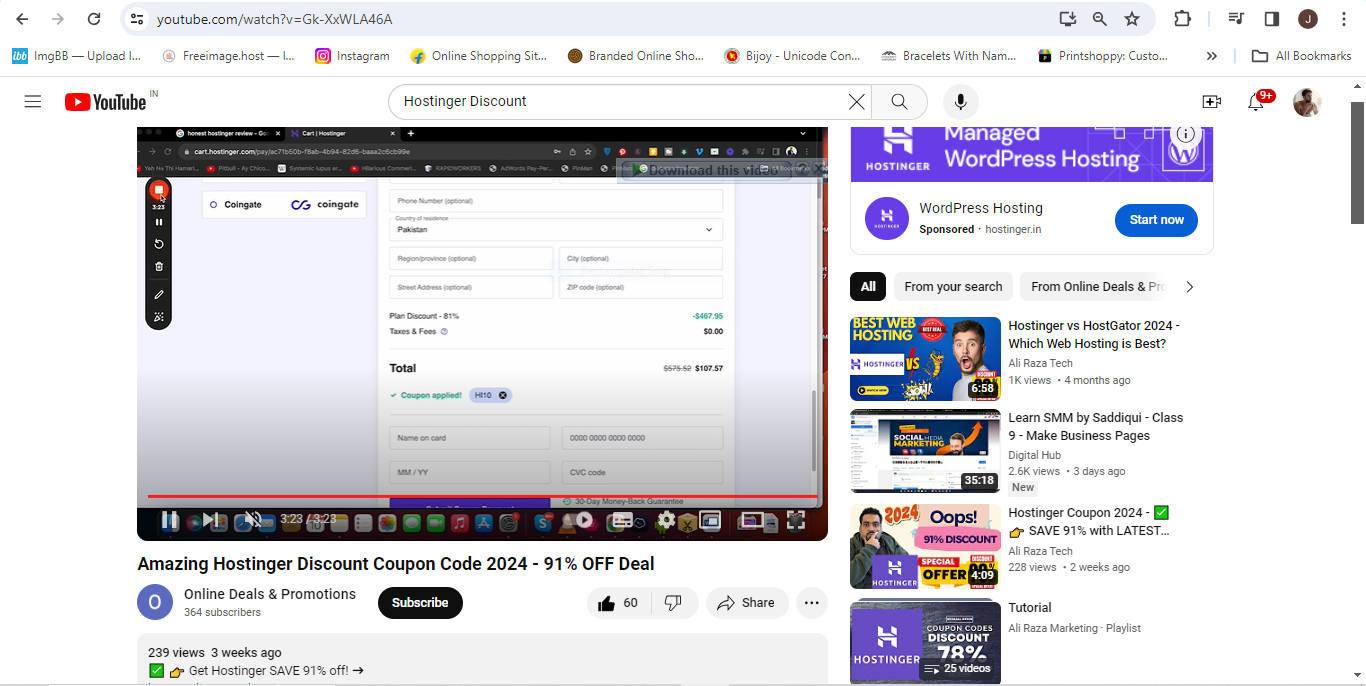
Task: Open Hostinger vs HostGator 2024 thumbnail
Action: 925,359
